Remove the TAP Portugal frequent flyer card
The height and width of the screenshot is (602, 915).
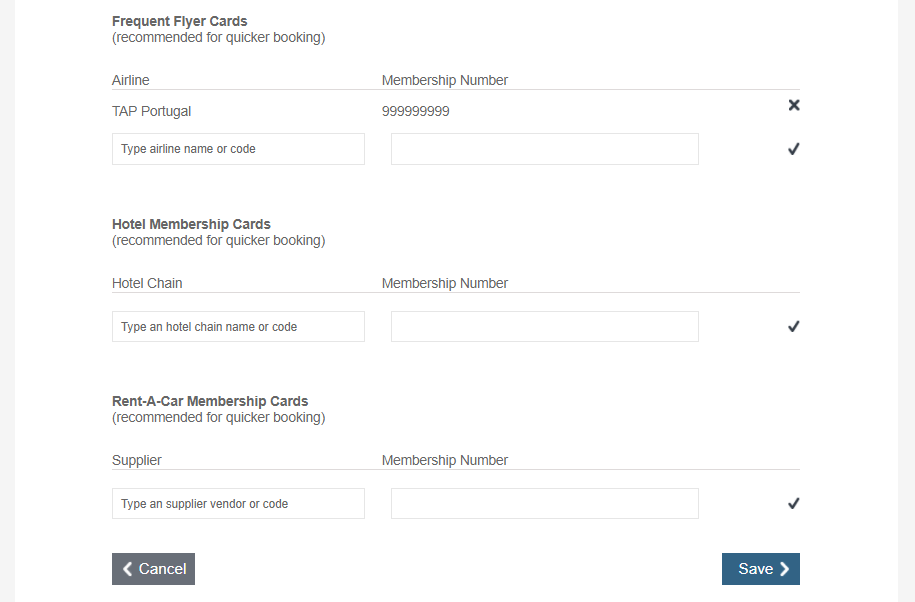tap(794, 105)
